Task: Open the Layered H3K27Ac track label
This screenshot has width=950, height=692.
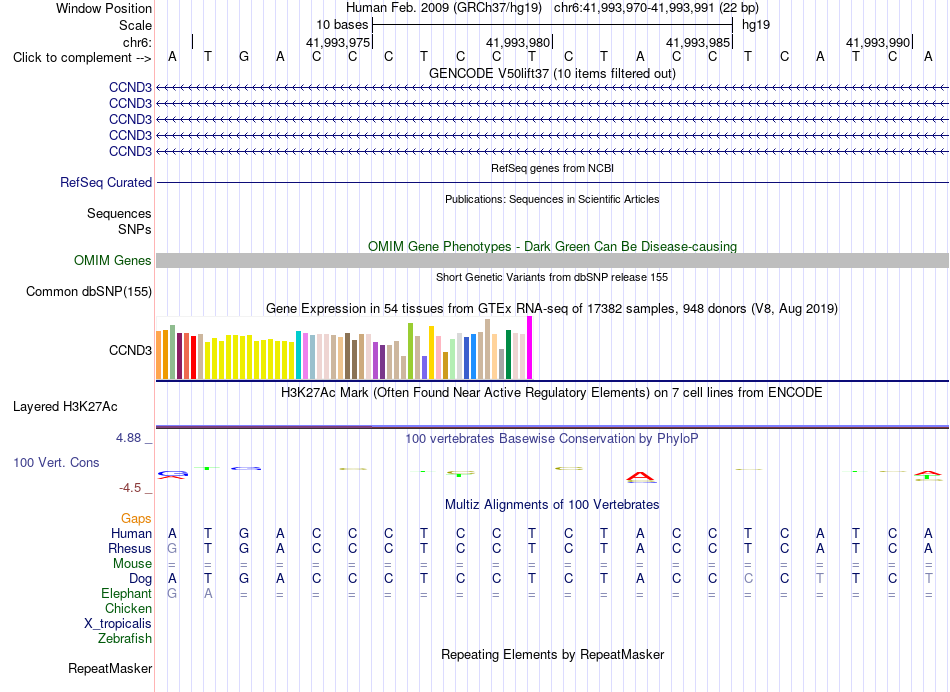Action: point(65,407)
